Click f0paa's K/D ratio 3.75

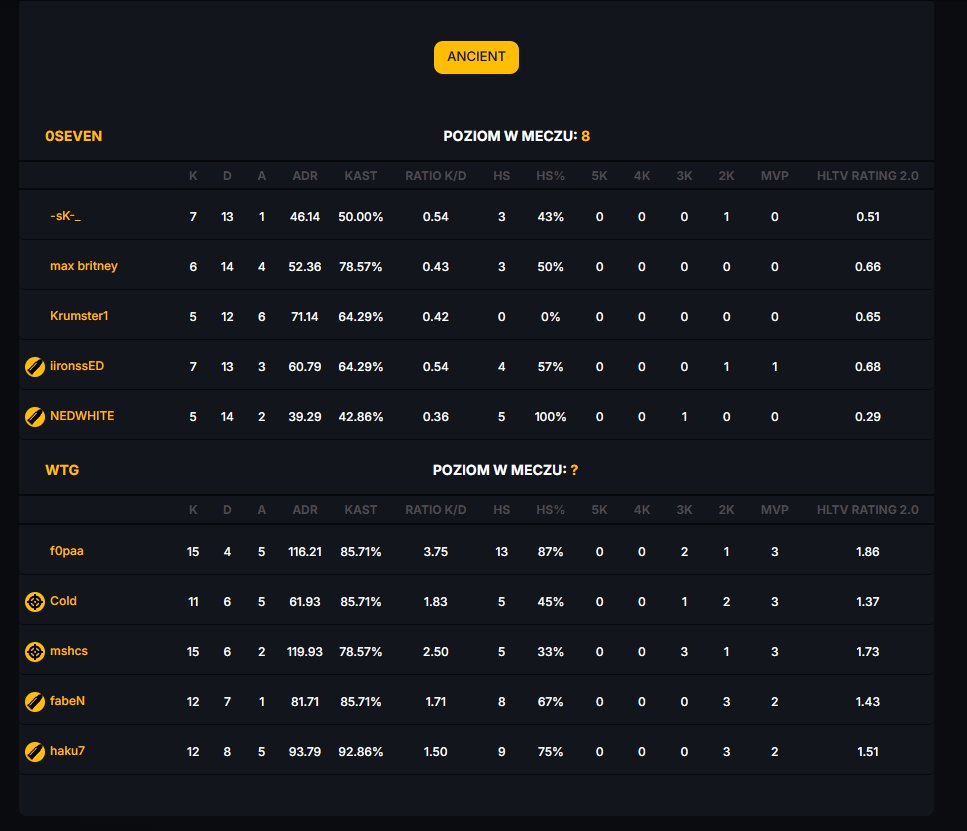coord(435,552)
